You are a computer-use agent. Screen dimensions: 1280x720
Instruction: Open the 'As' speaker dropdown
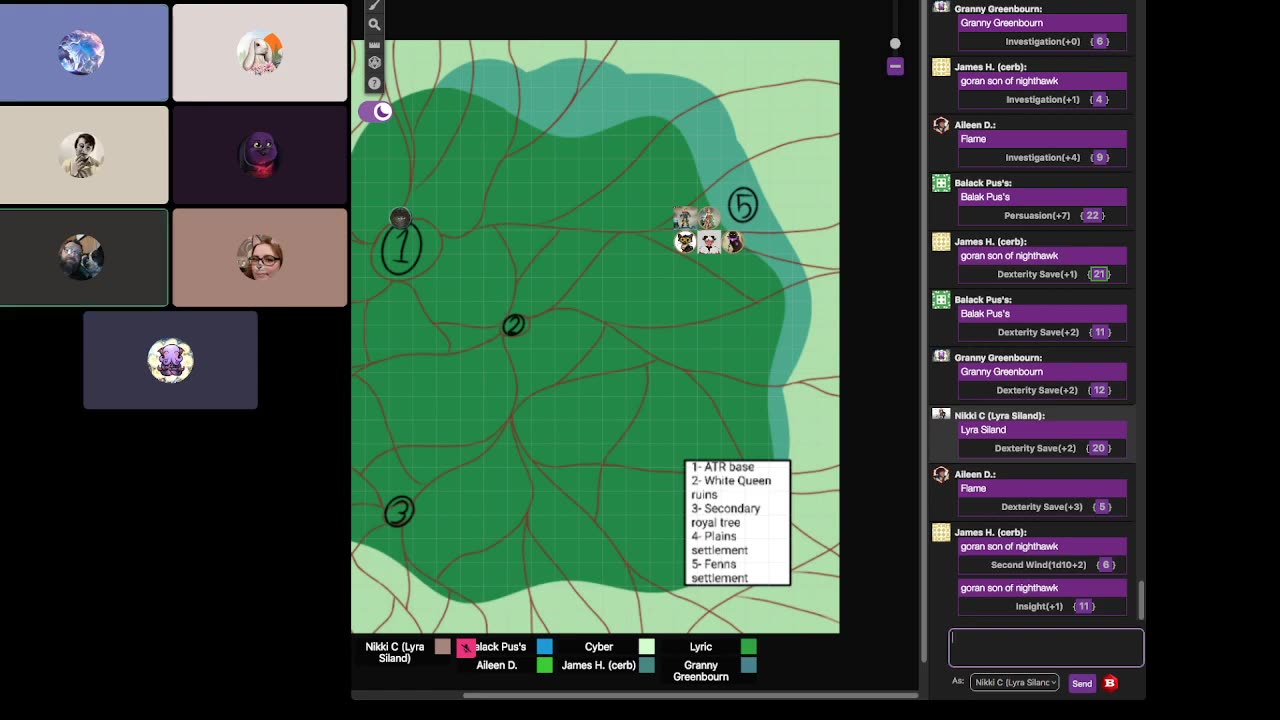1014,683
